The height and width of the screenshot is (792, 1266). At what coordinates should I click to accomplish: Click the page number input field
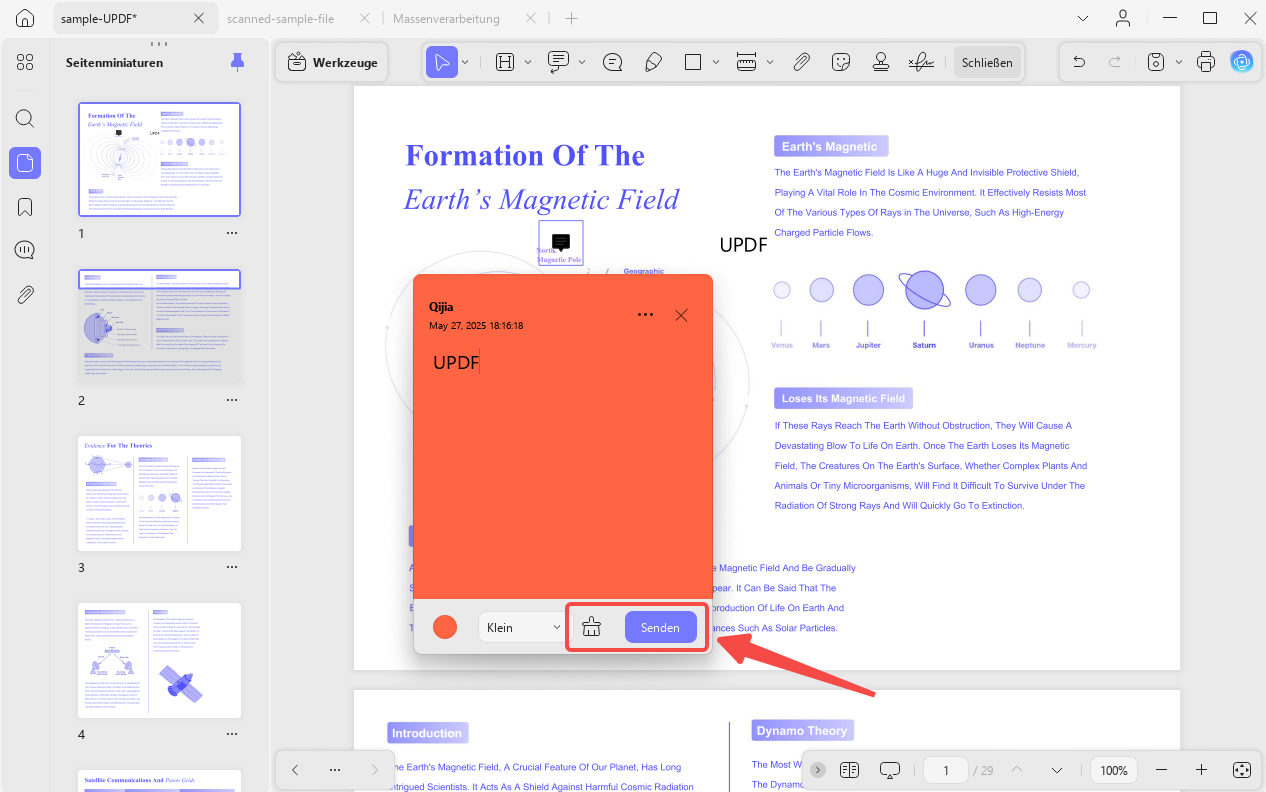point(945,770)
